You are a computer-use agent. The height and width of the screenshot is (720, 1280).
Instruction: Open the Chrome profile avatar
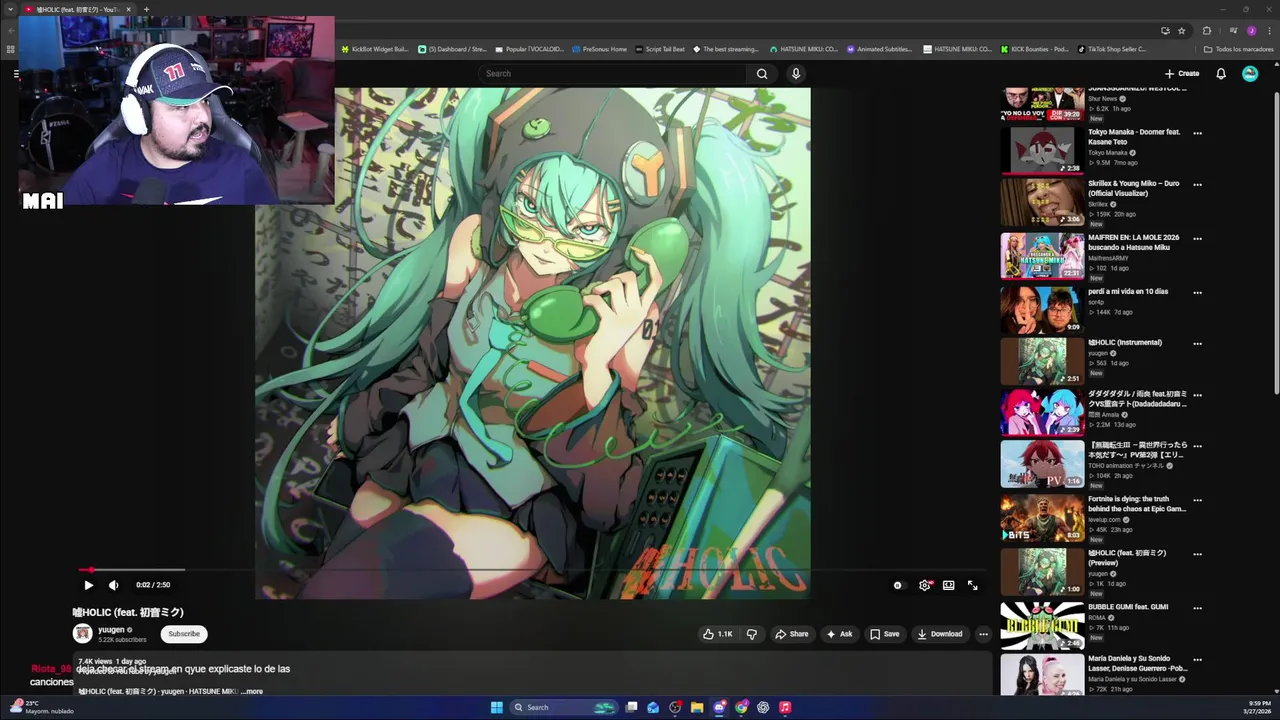tap(1251, 30)
